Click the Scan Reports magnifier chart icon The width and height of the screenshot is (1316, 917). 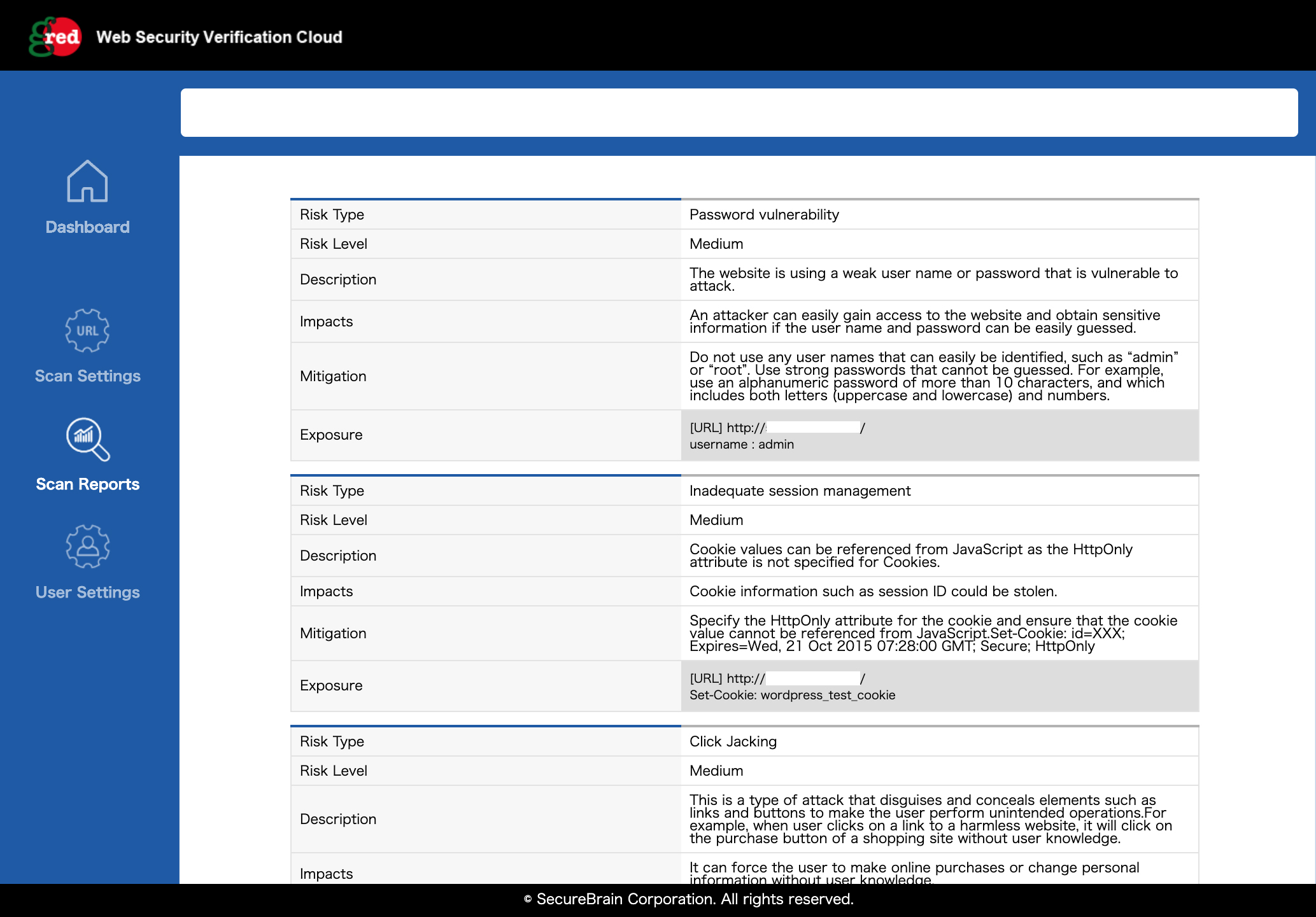(88, 439)
